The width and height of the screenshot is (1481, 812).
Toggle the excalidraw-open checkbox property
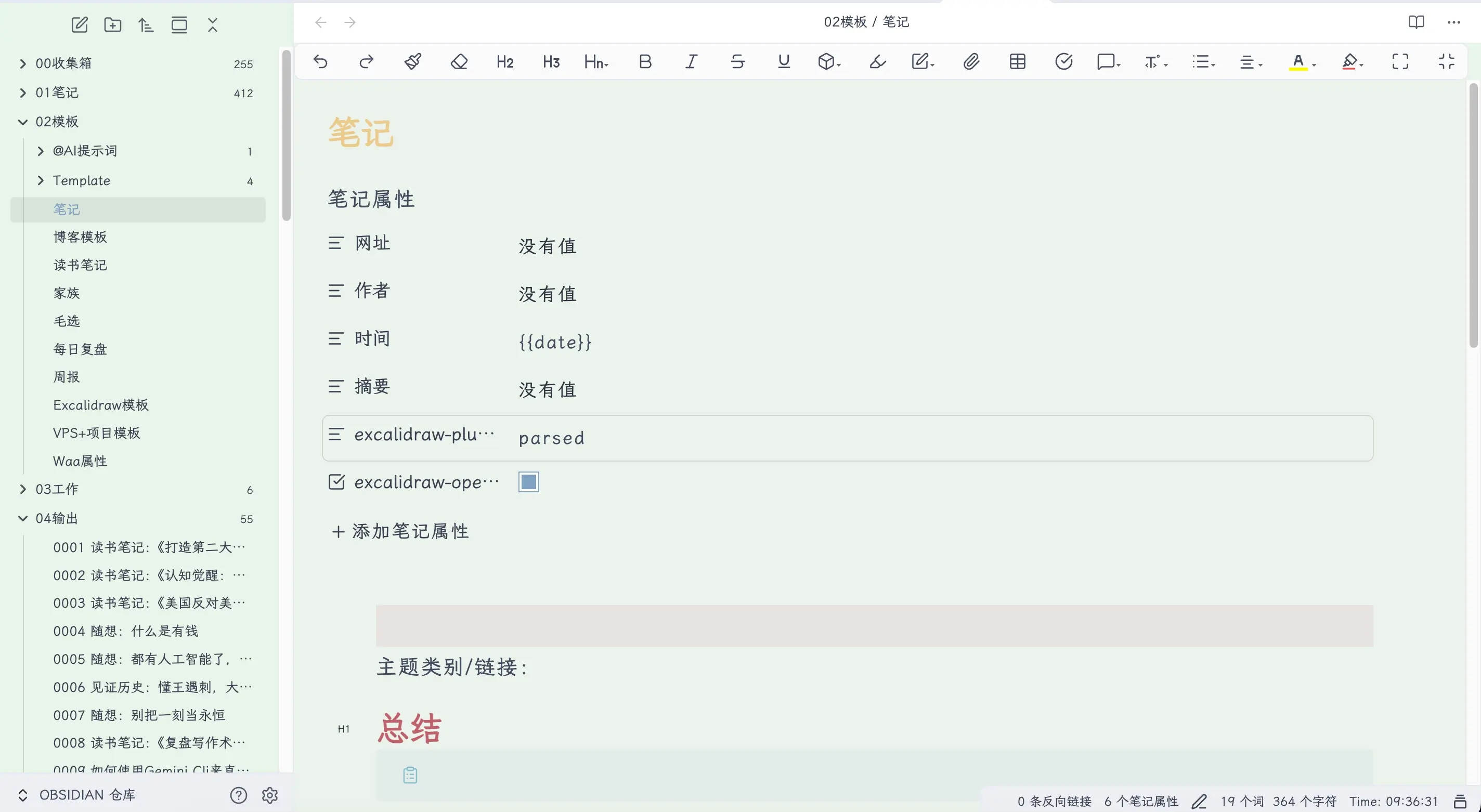click(x=528, y=481)
